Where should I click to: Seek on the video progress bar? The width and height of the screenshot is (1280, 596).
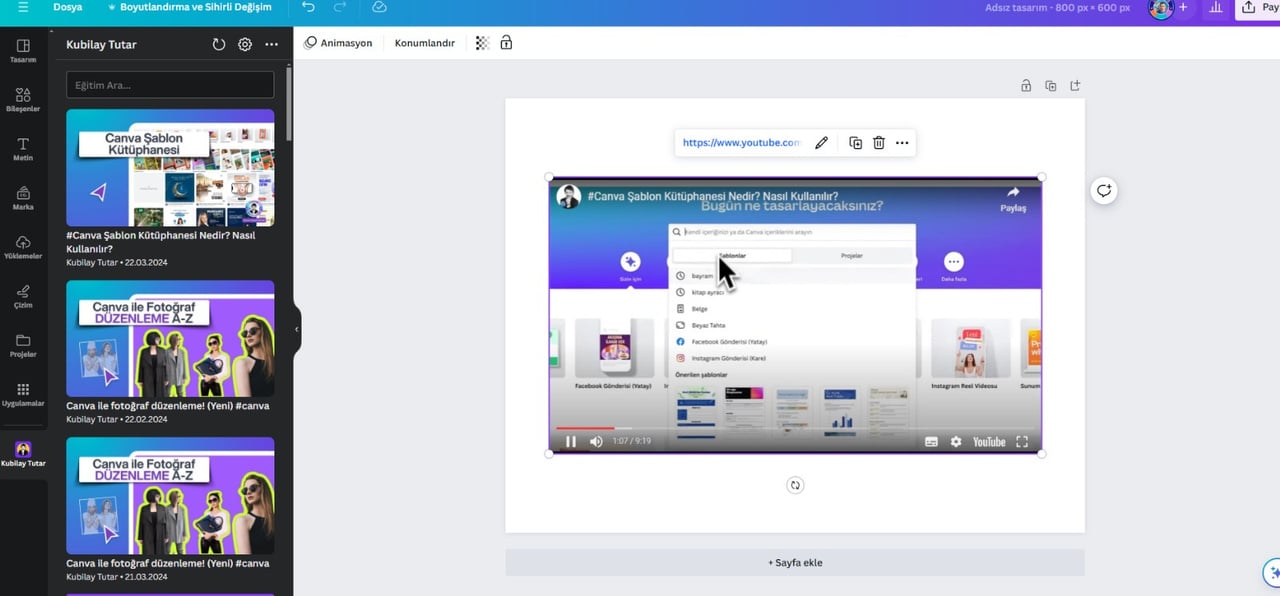coord(795,428)
